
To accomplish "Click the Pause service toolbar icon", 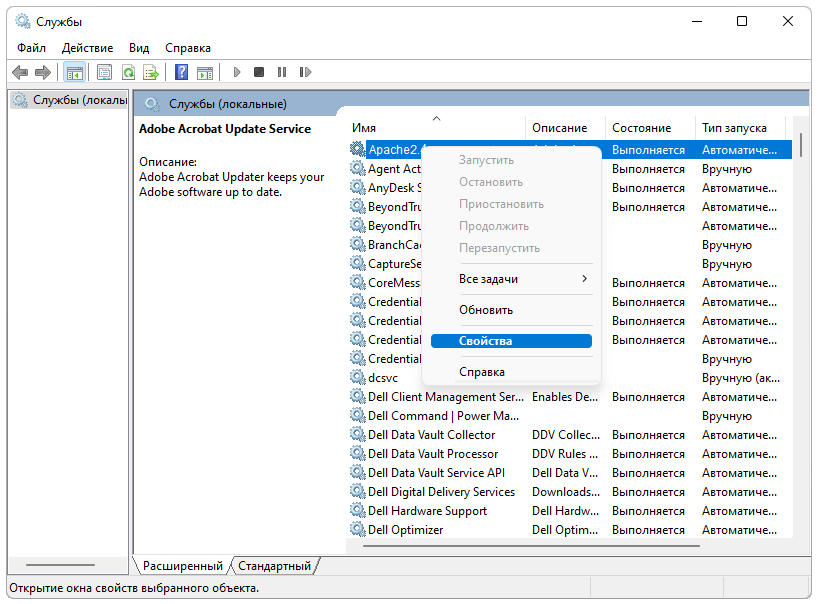I will click(x=282, y=72).
